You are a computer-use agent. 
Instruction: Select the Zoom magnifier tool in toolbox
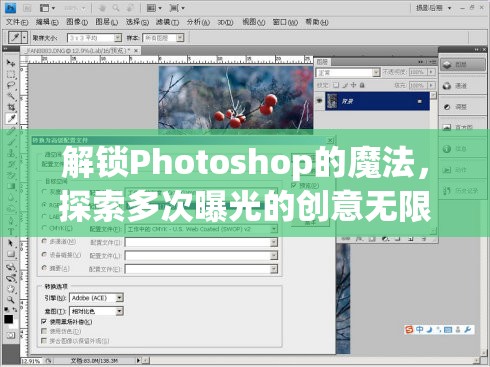[x=11, y=300]
